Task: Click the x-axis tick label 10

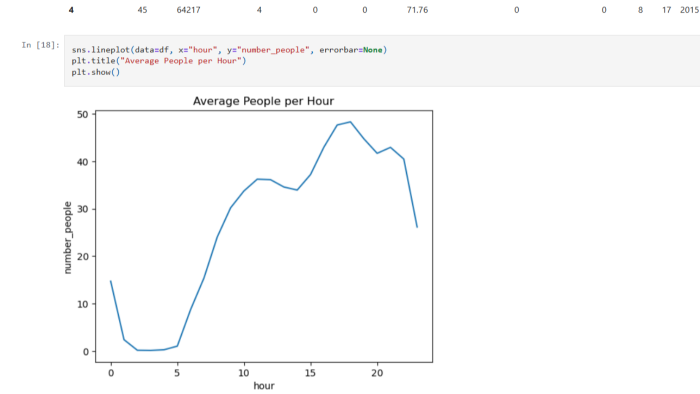Action: coord(244,373)
